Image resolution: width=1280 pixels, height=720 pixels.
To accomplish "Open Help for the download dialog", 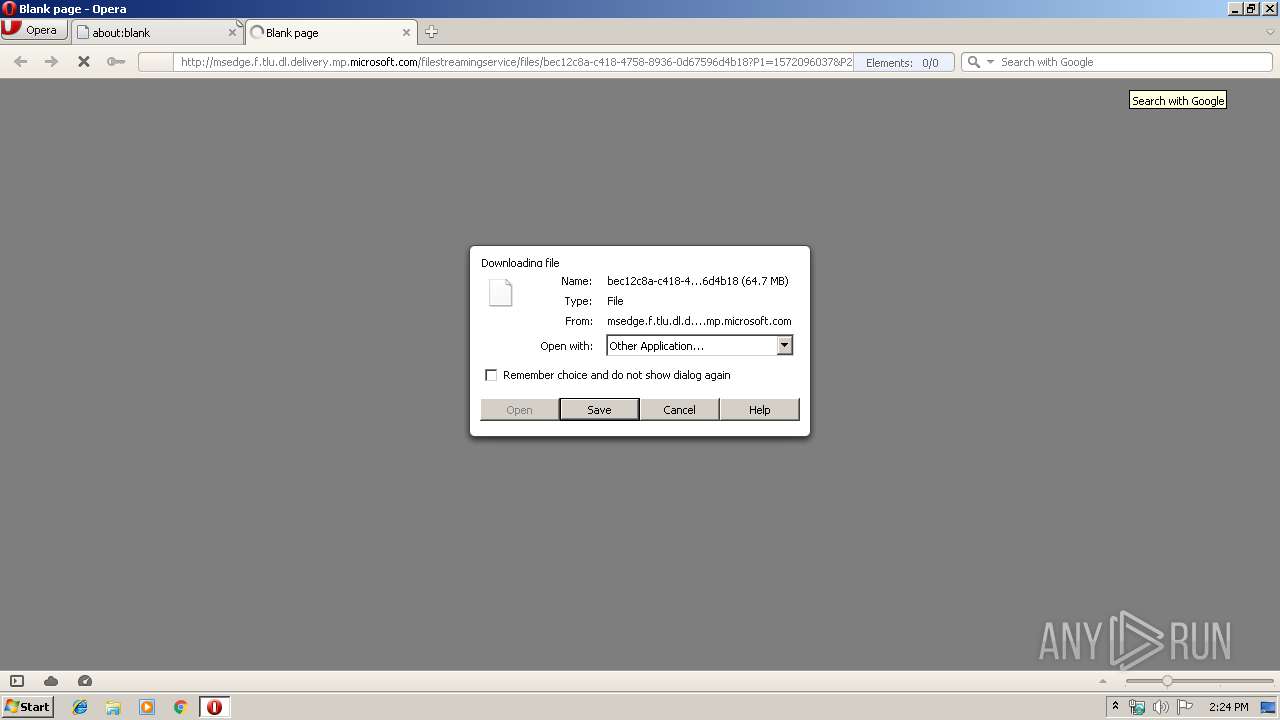I will pos(759,409).
